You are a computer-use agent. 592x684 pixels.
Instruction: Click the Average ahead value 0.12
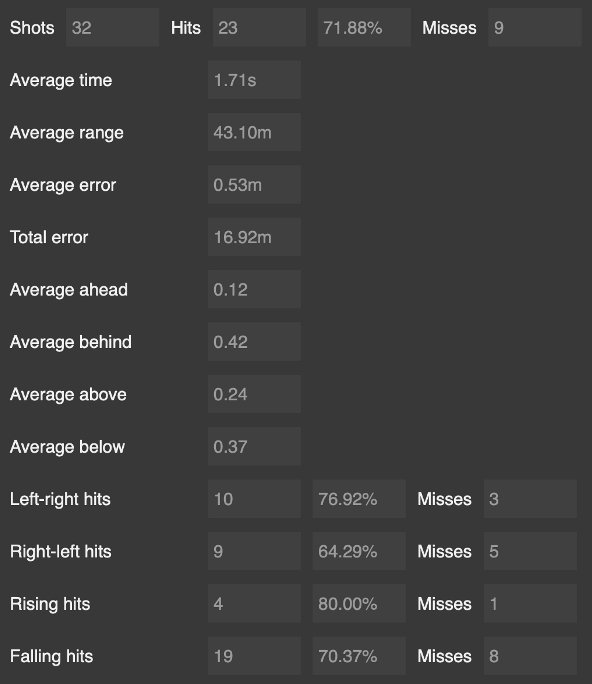[x=254, y=289]
